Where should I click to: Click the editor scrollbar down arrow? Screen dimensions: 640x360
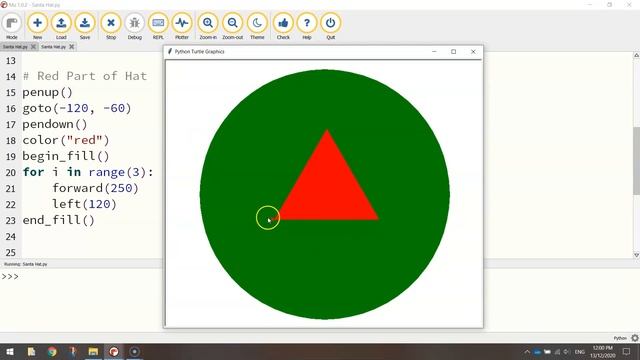click(x=636, y=255)
